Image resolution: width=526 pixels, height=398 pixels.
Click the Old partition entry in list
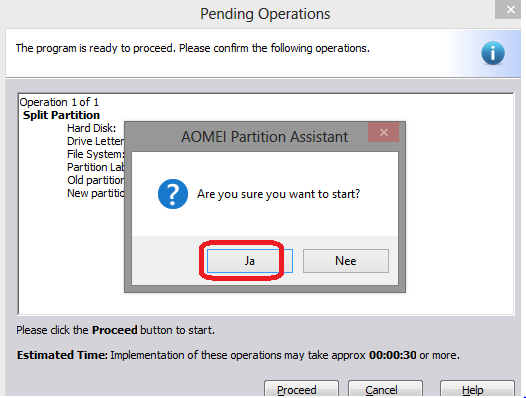point(96,180)
